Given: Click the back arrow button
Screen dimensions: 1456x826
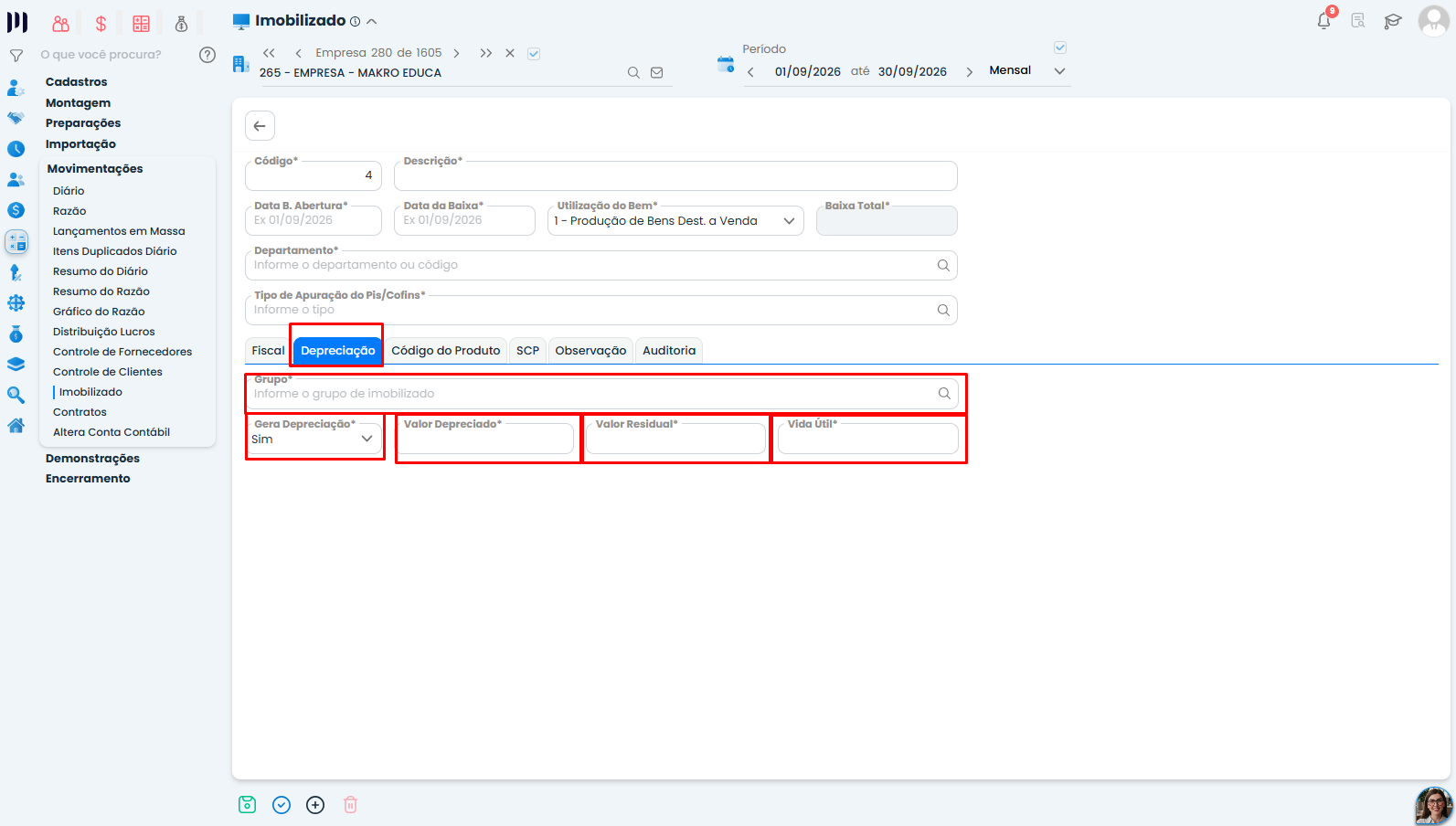Looking at the screenshot, I should click(260, 126).
